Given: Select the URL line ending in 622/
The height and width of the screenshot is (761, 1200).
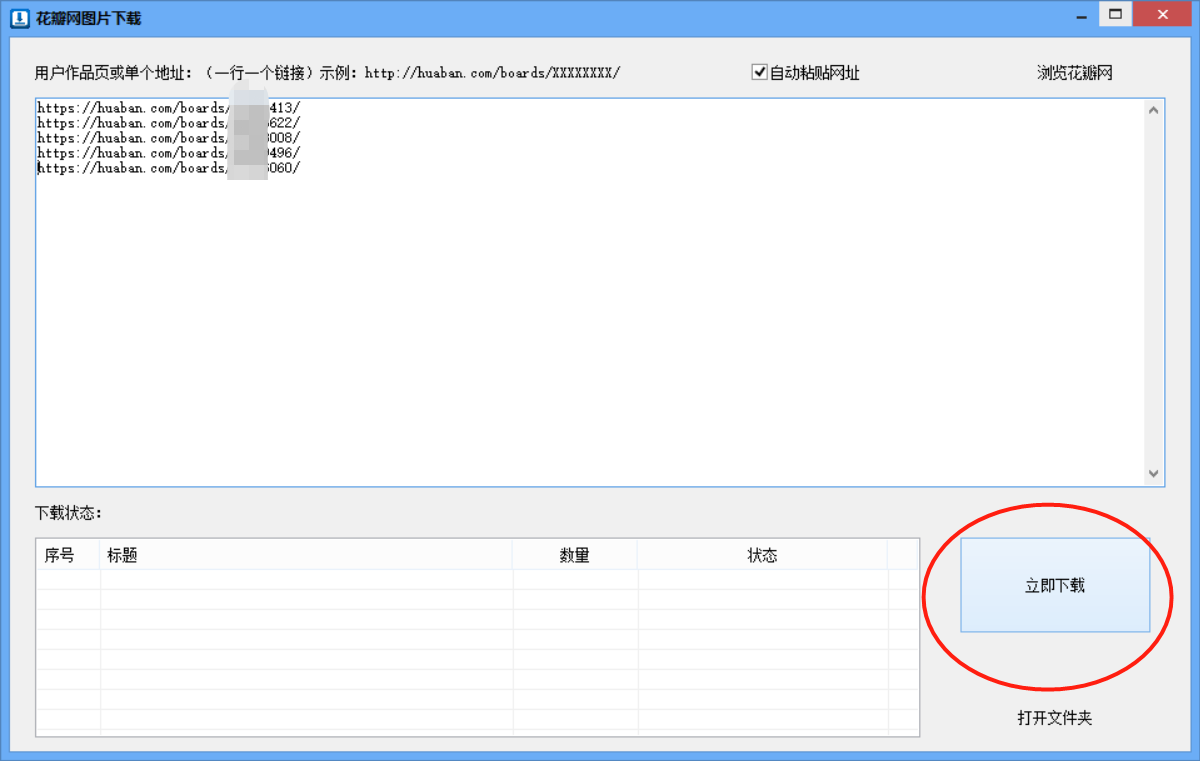Looking at the screenshot, I should pyautogui.click(x=168, y=123).
